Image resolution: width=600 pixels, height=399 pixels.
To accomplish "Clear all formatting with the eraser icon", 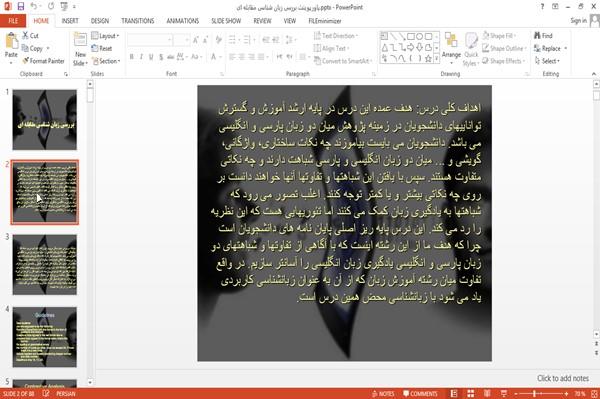I will (218, 40).
